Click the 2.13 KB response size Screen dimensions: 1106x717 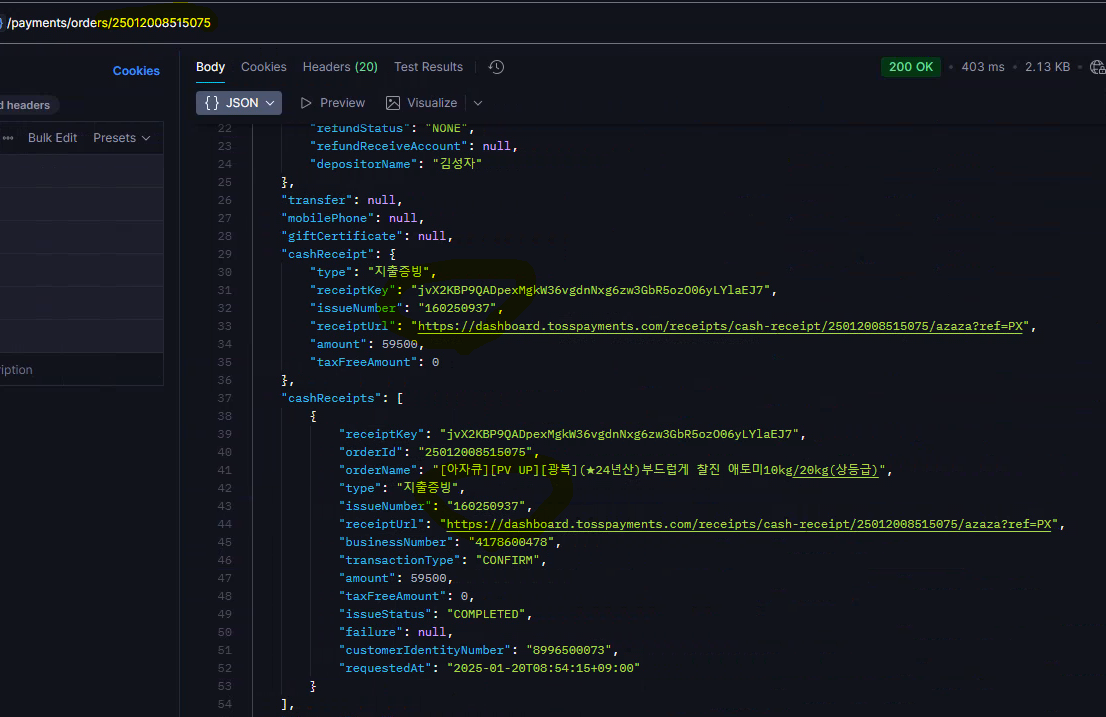coord(1047,67)
